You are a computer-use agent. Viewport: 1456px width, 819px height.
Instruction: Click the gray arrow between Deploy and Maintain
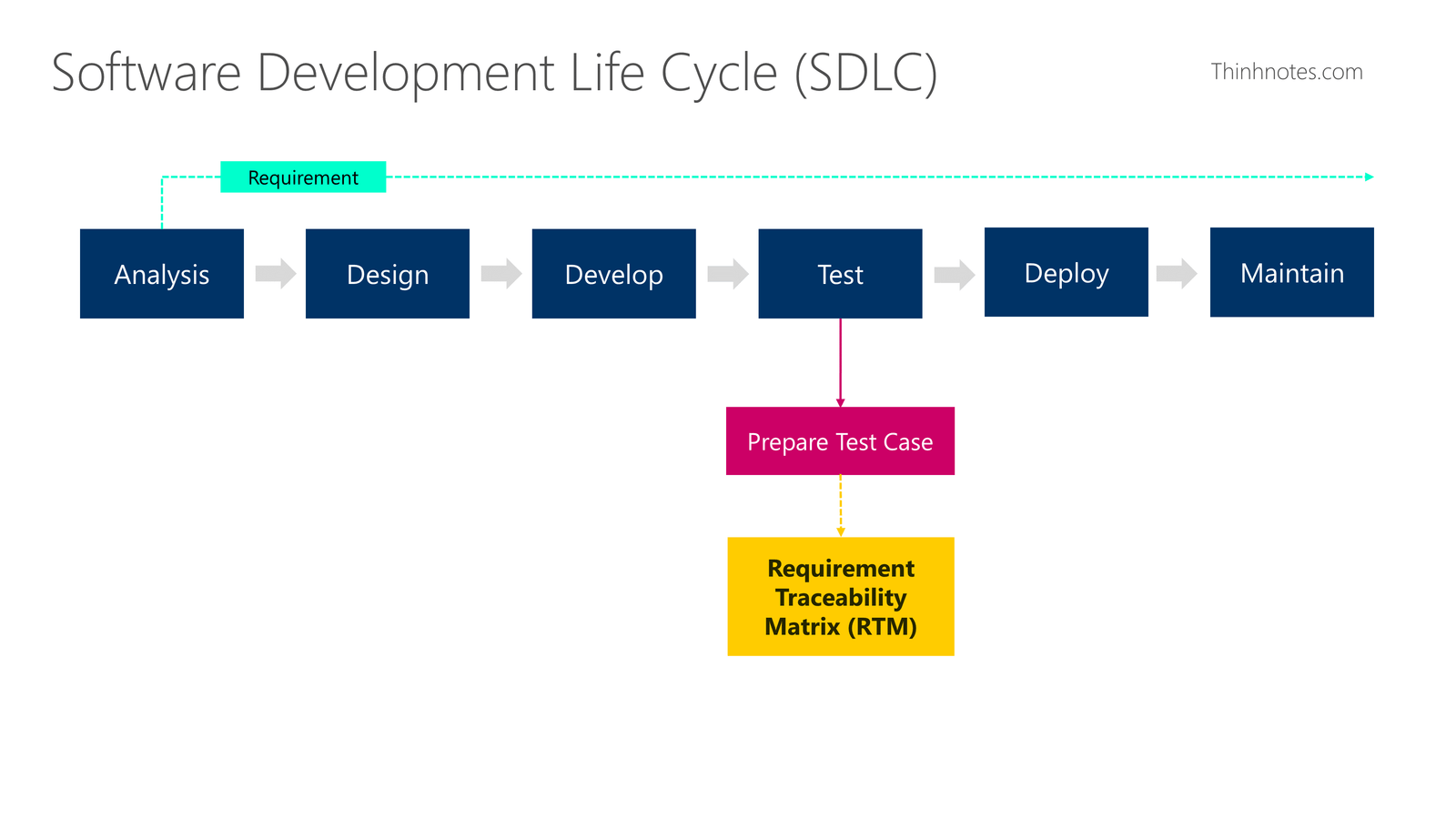pos(1177,273)
